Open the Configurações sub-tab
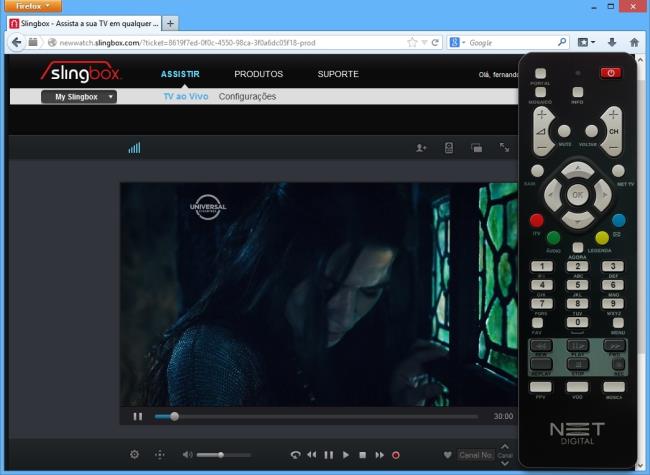Viewport: 650px width, 475px height. point(247,97)
